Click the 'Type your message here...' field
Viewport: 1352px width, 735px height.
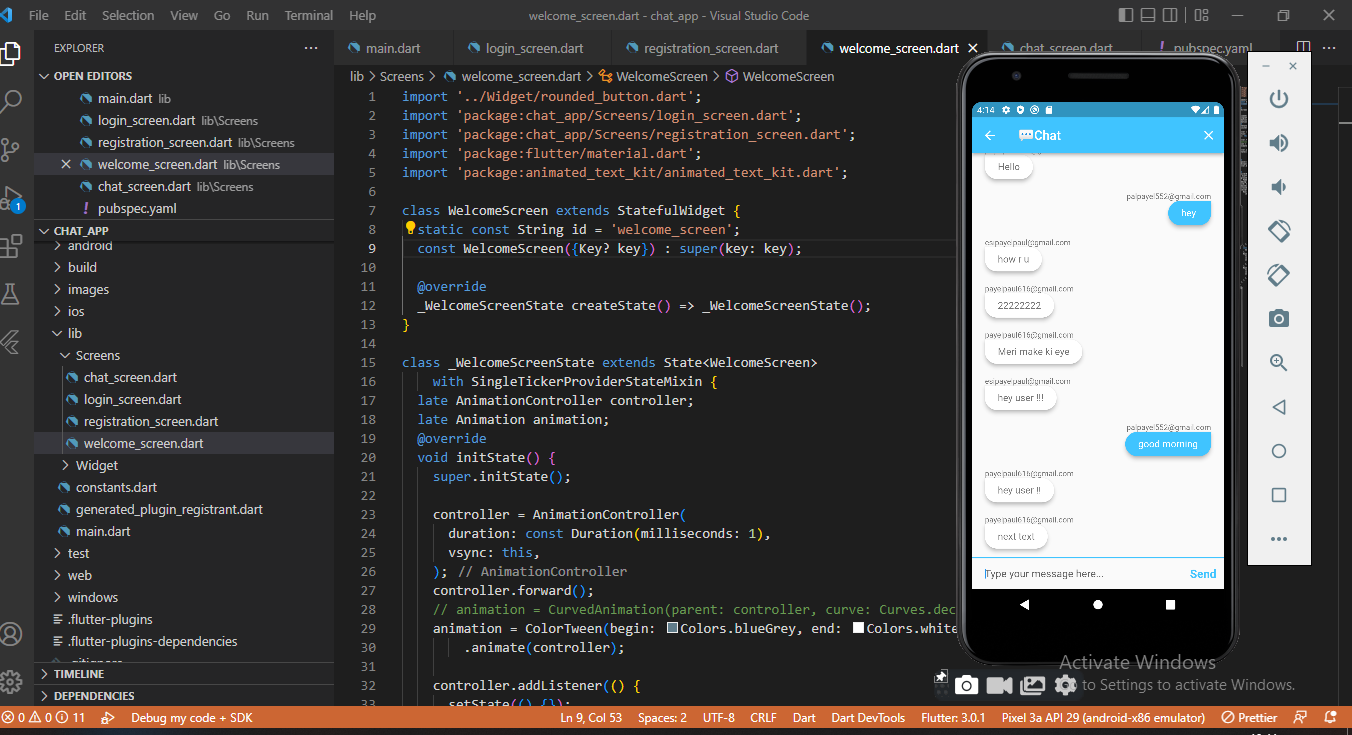click(1080, 574)
